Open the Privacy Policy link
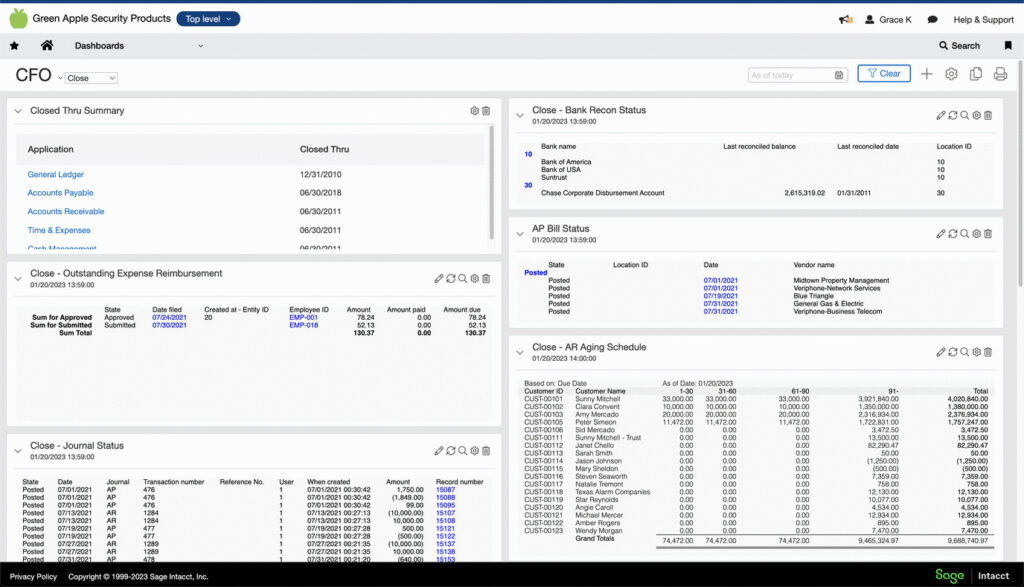1024x587 pixels. coord(33,577)
